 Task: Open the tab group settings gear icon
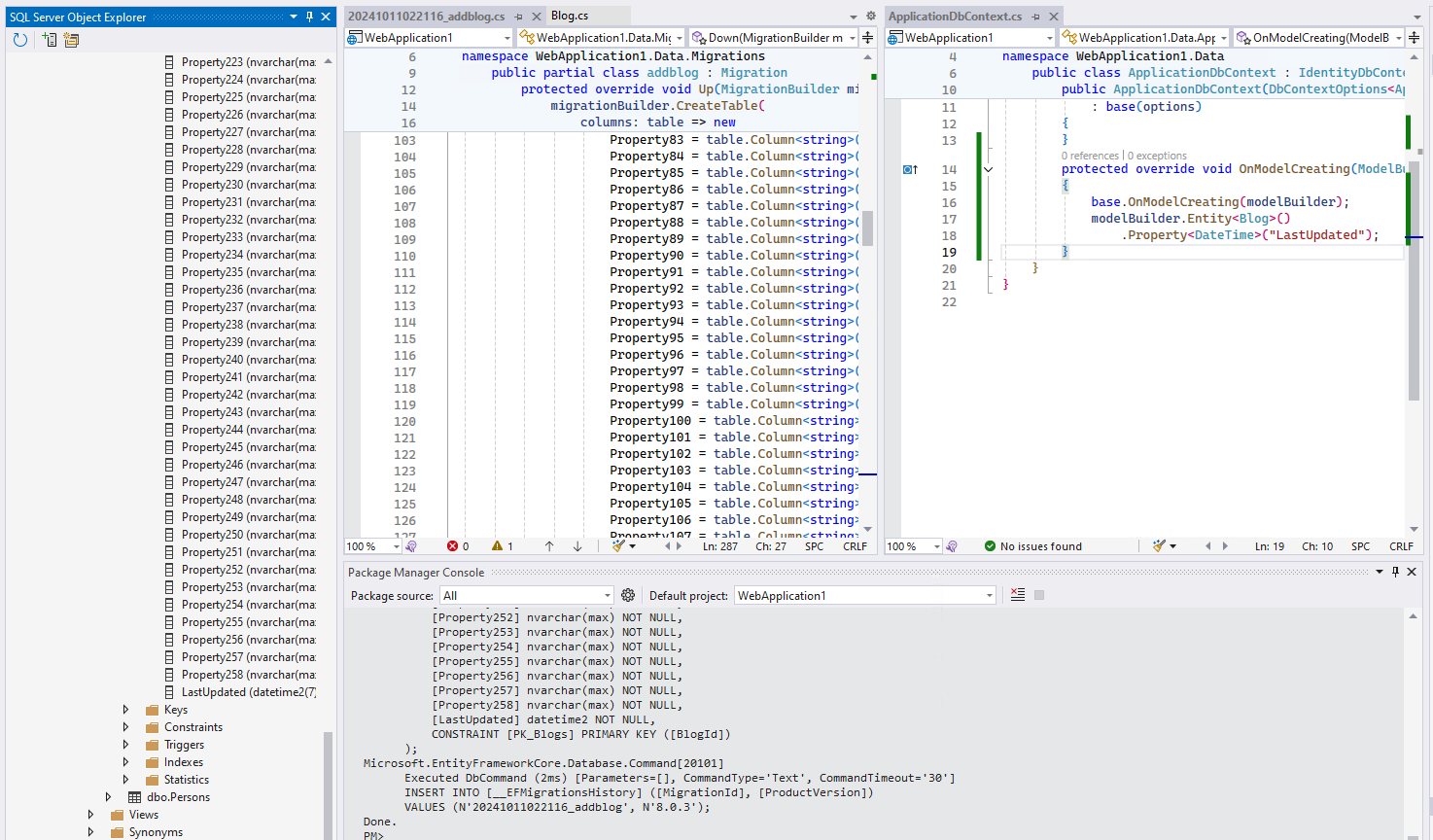click(870, 17)
